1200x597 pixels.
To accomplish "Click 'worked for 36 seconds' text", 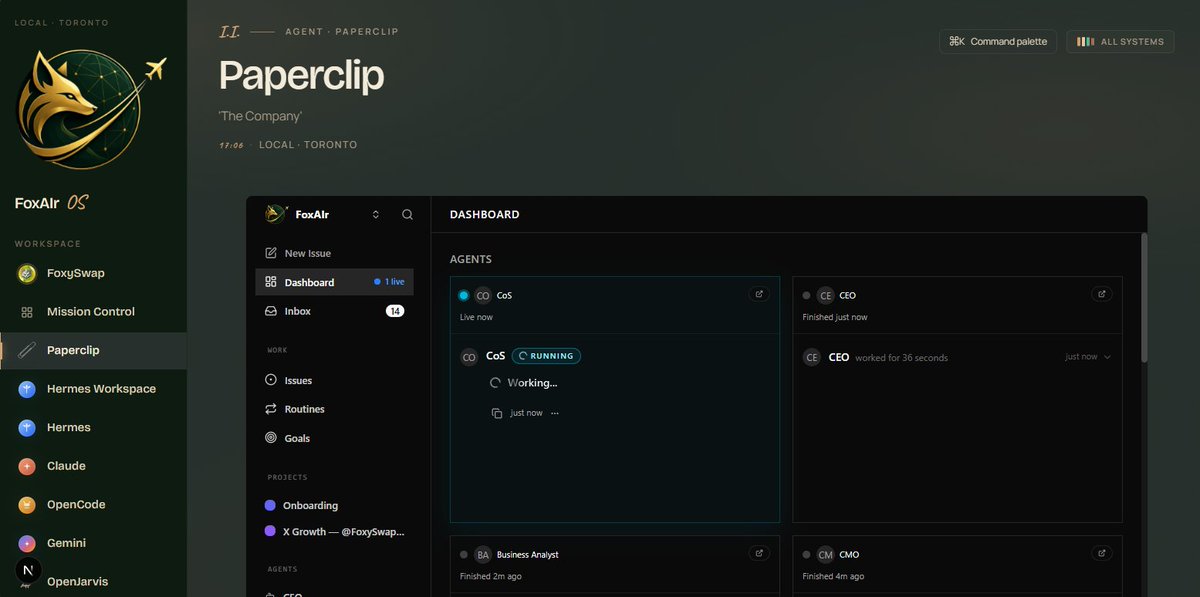I will 902,357.
